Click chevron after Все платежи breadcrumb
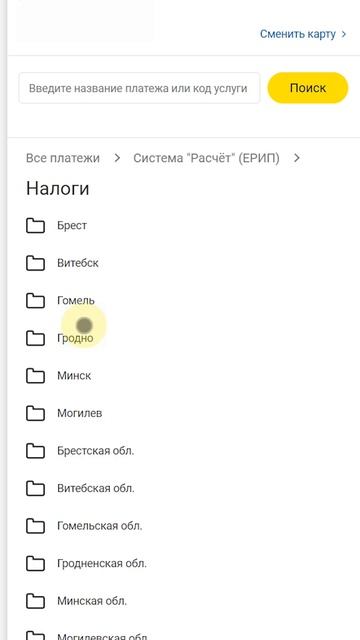360x640 pixels. point(117,158)
